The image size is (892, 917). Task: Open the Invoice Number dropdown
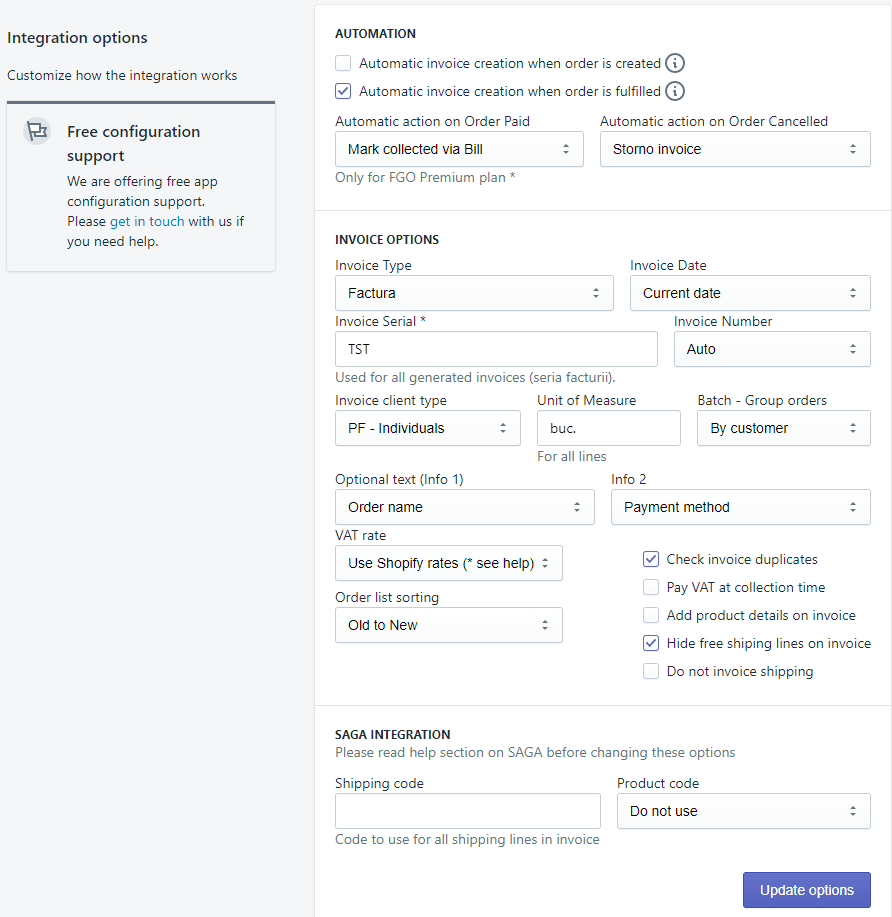(772, 349)
